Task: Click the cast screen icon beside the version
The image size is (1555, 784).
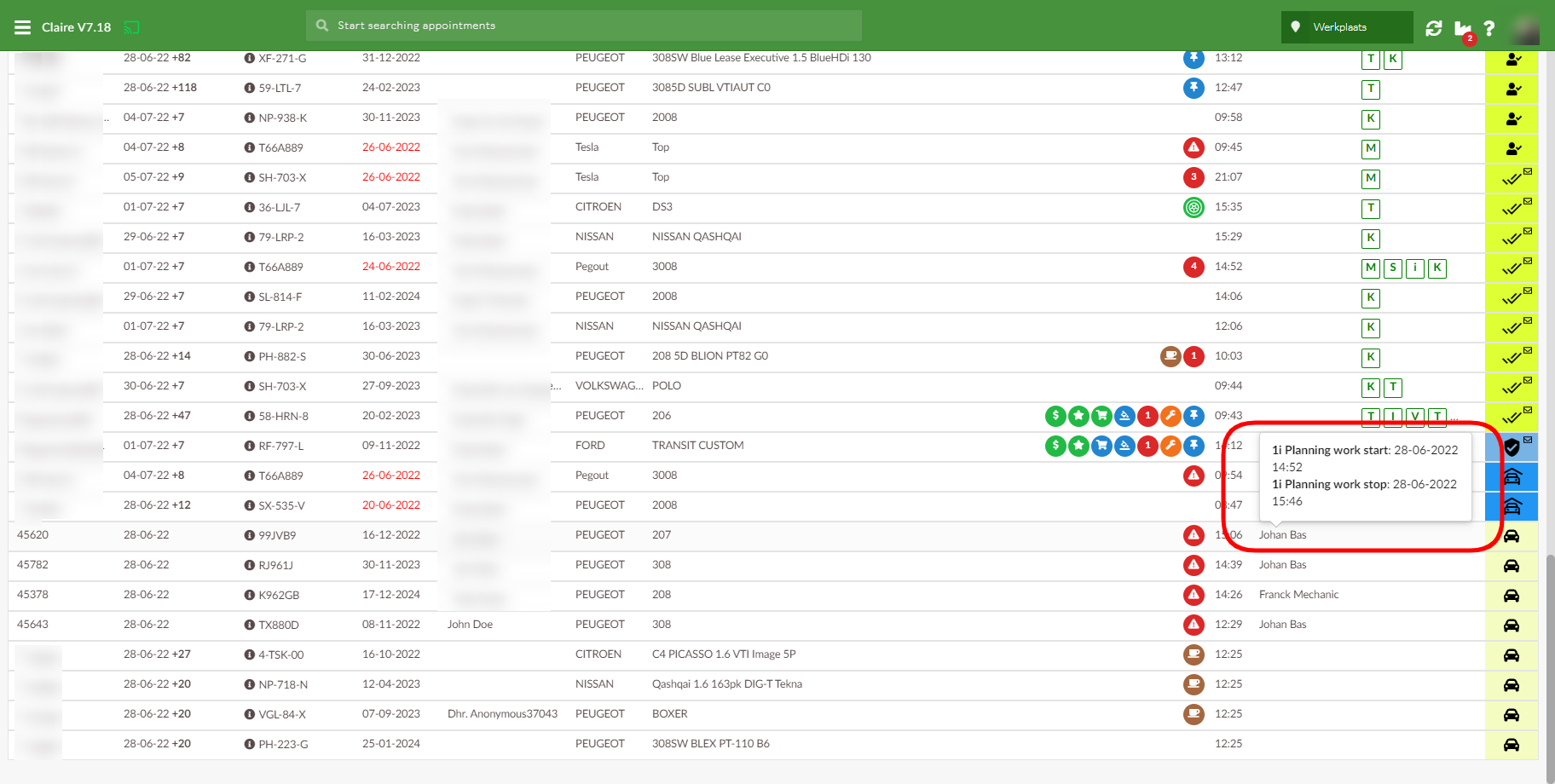Action: tap(131, 27)
